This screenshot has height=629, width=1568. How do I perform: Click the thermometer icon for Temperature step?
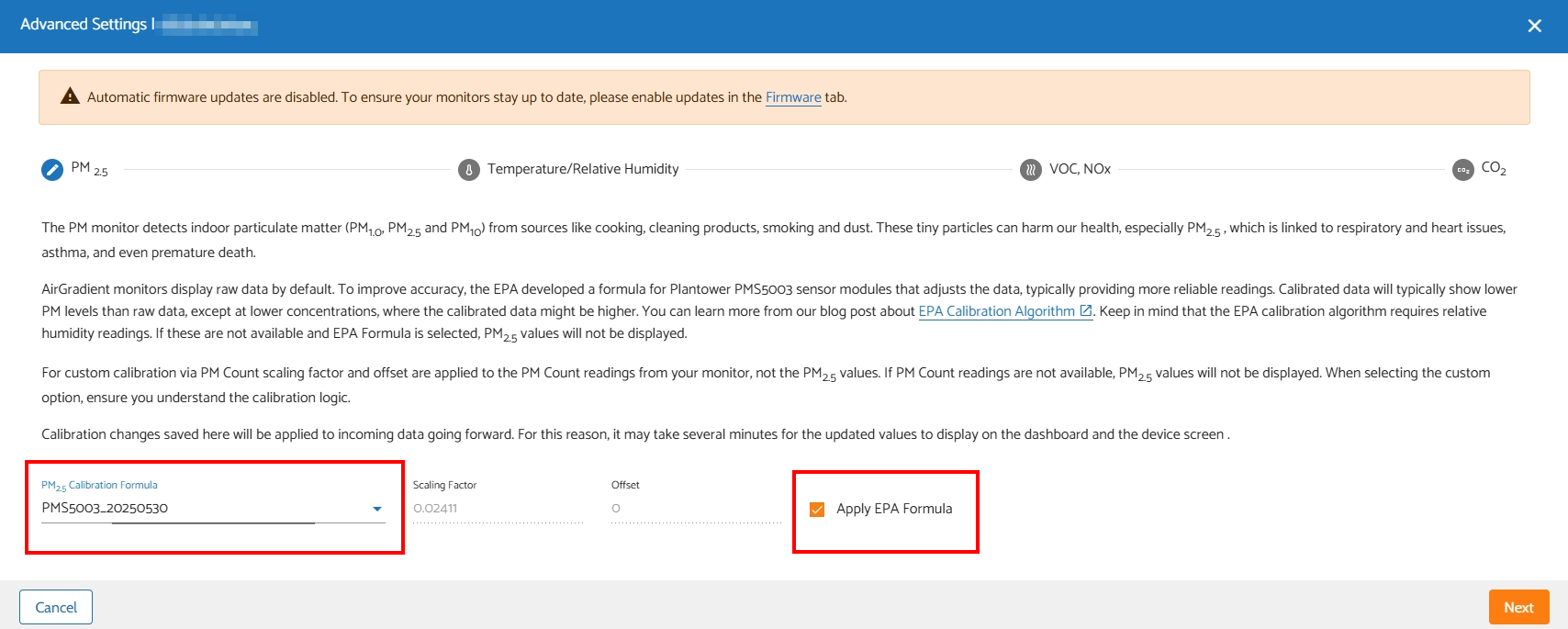pyautogui.click(x=469, y=170)
